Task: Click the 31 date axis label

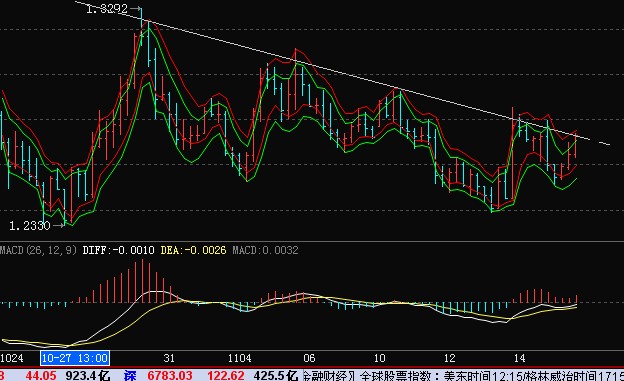Action: (x=169, y=358)
